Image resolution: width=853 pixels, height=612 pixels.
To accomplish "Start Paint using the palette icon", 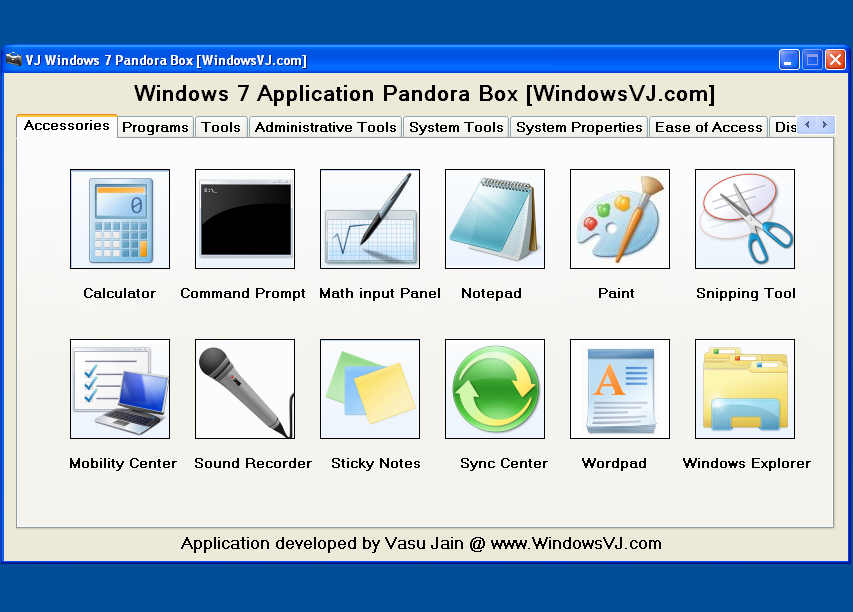I will point(620,219).
